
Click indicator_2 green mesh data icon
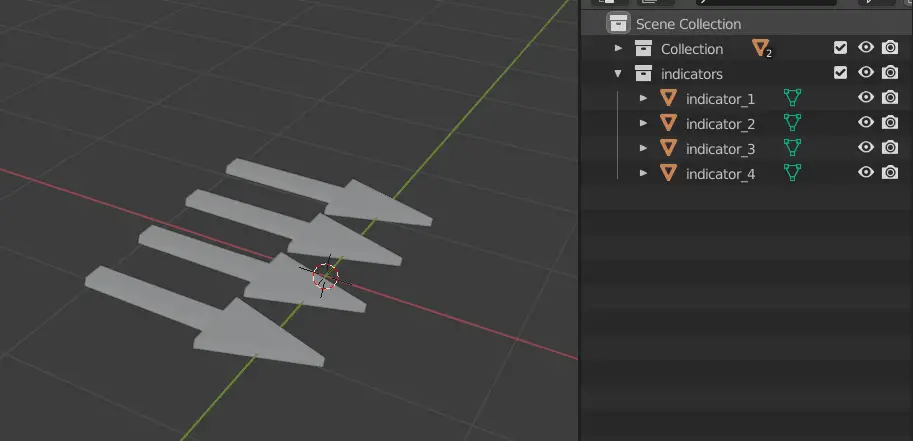pos(792,123)
